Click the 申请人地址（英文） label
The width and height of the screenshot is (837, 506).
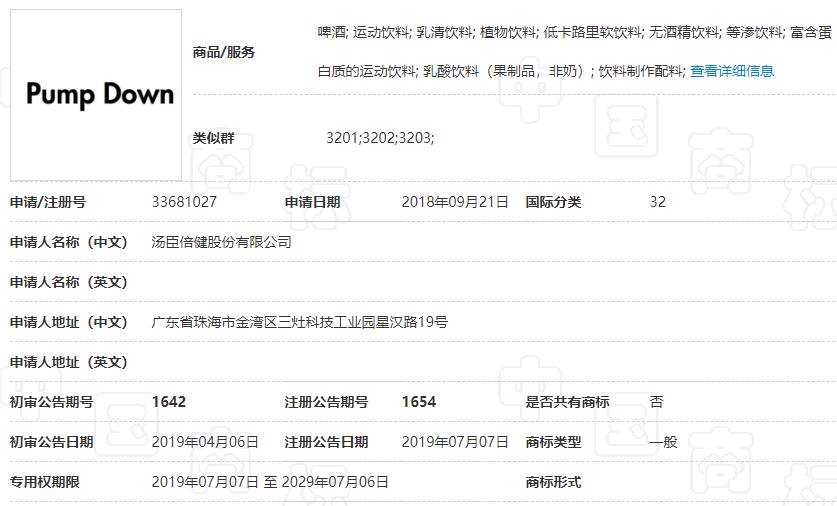69,362
